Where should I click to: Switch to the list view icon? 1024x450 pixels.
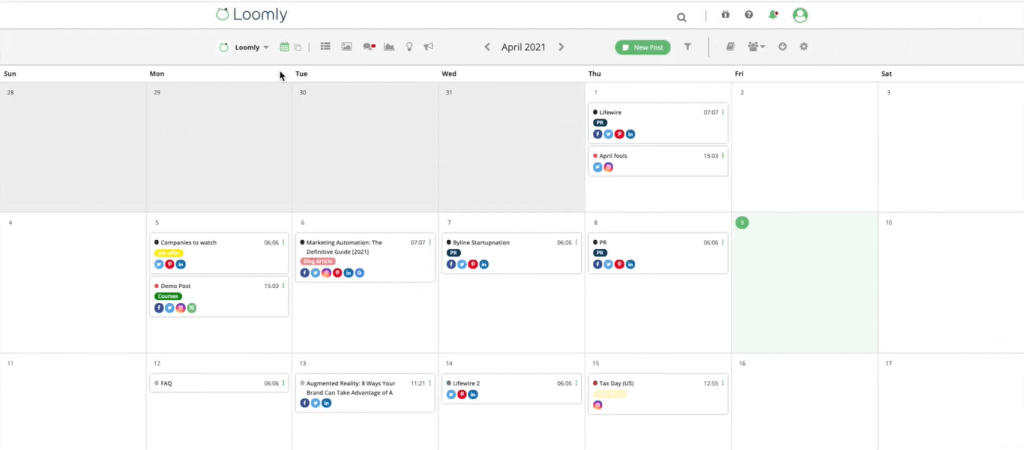325,47
